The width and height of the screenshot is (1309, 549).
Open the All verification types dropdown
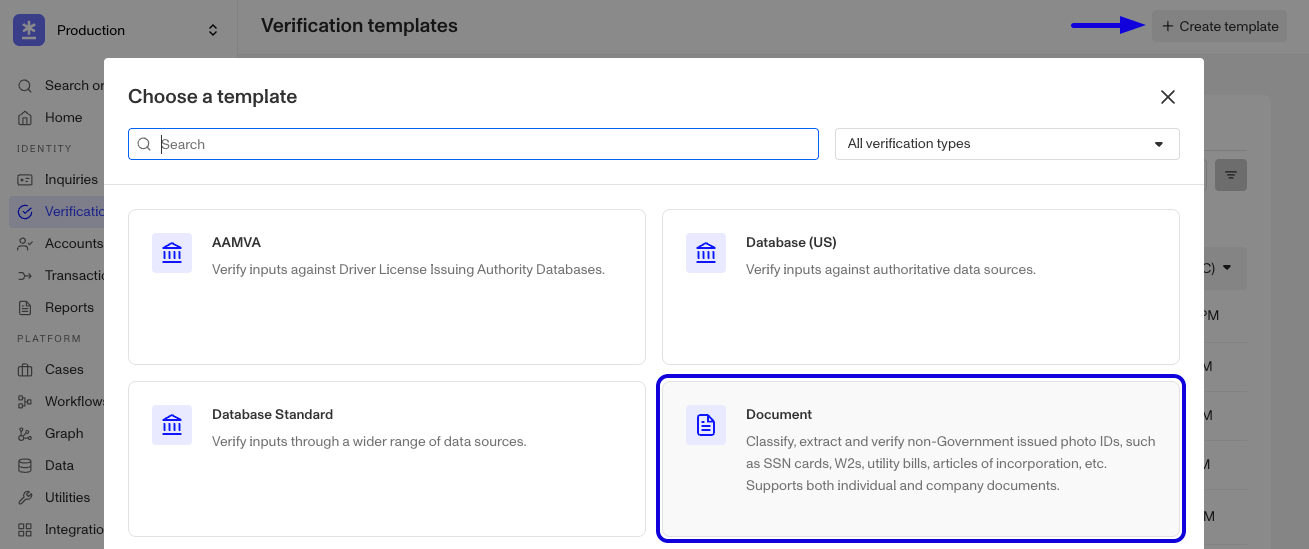(x=1007, y=144)
